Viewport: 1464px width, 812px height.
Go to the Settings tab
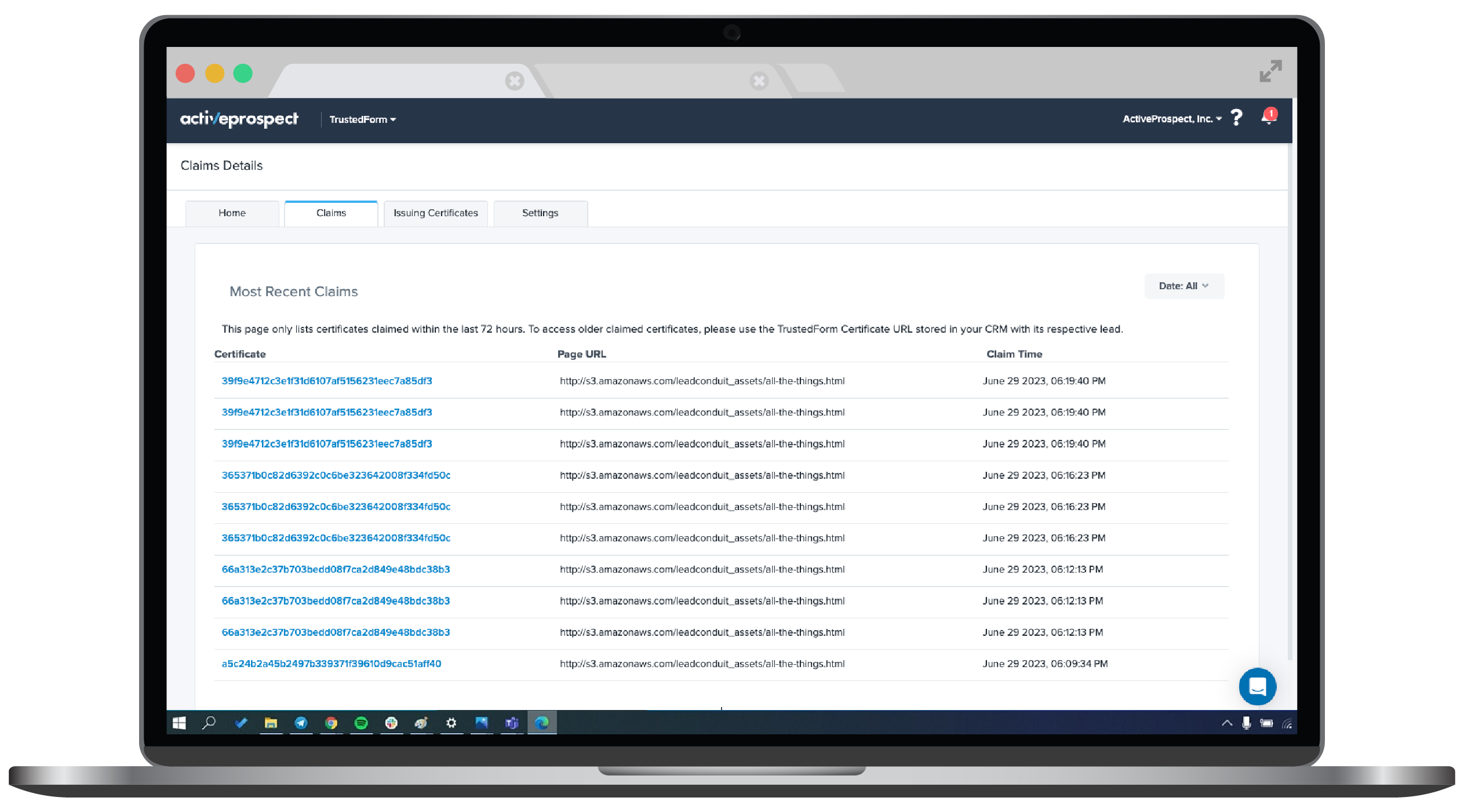coord(540,213)
